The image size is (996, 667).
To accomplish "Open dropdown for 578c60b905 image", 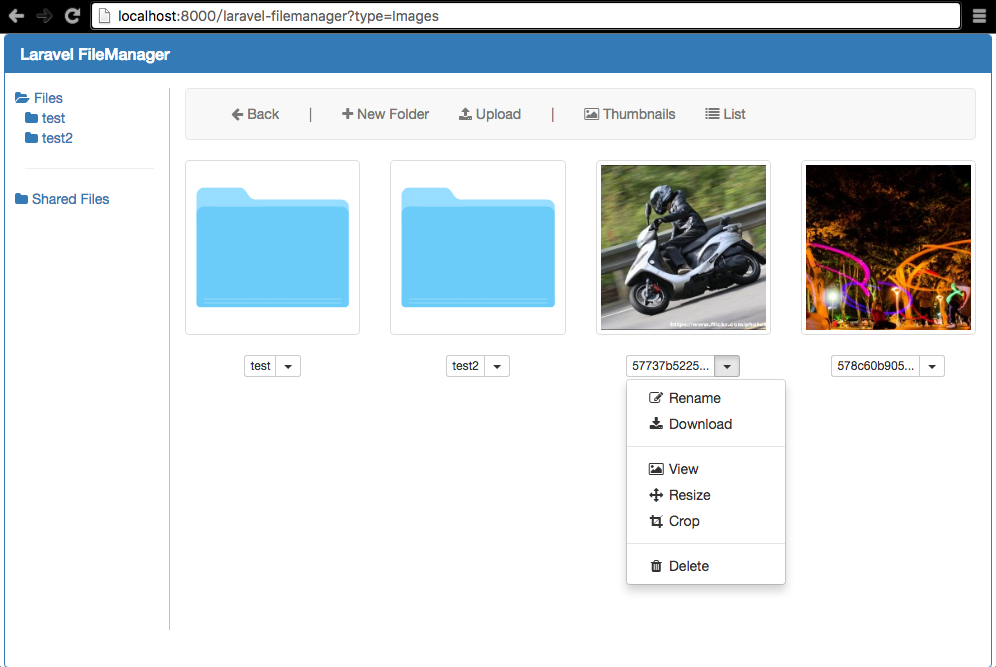I will tap(932, 367).
